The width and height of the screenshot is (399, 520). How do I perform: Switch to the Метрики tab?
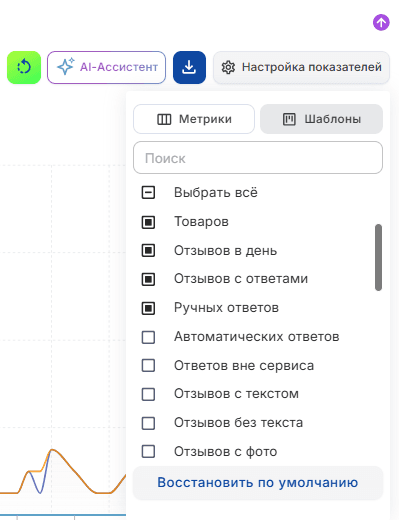[x=194, y=119]
